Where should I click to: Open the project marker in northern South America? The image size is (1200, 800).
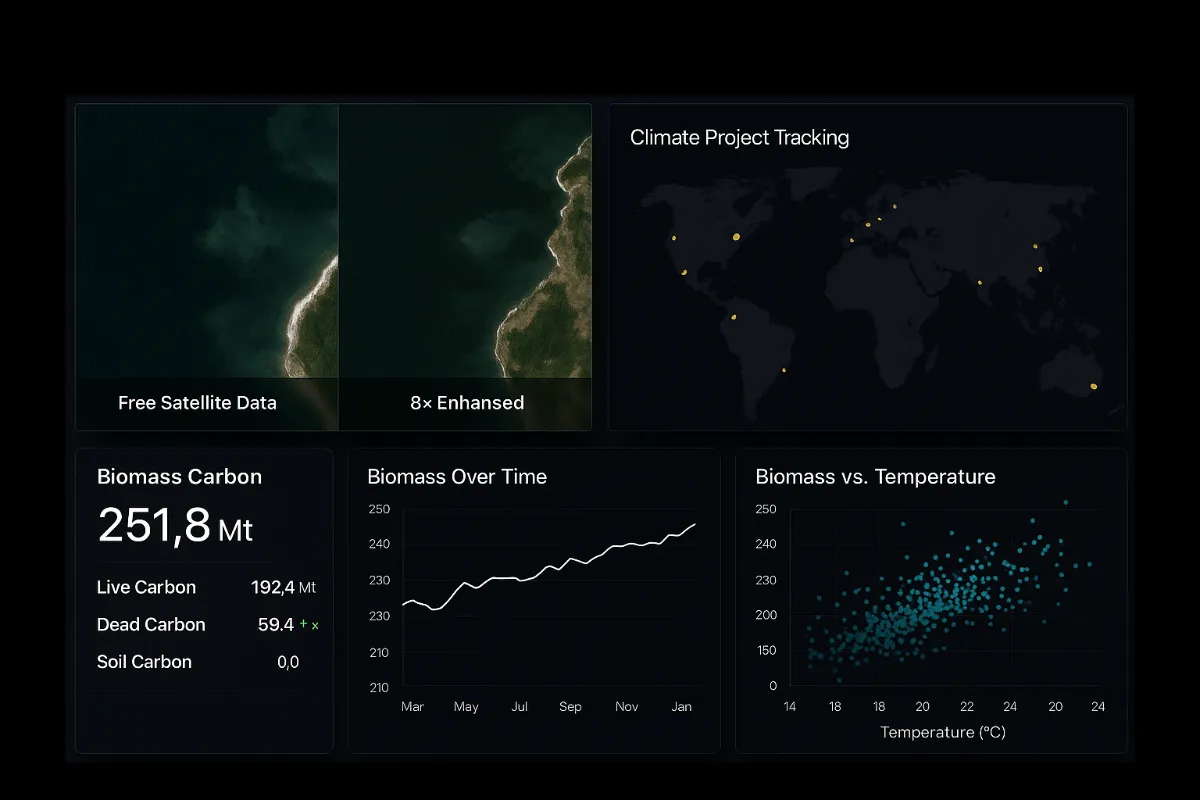click(733, 317)
